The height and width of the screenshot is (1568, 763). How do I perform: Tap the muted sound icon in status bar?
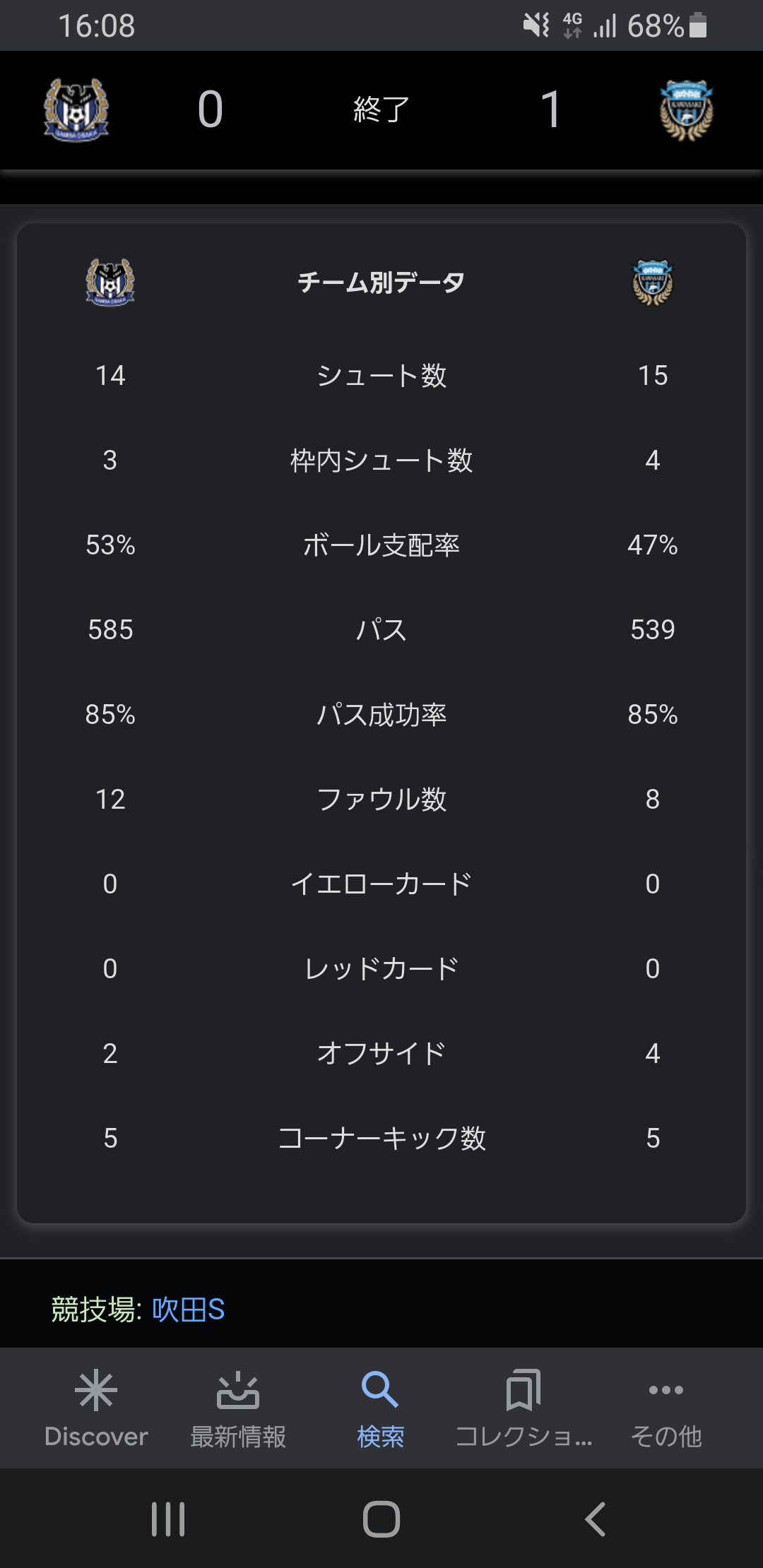537,25
